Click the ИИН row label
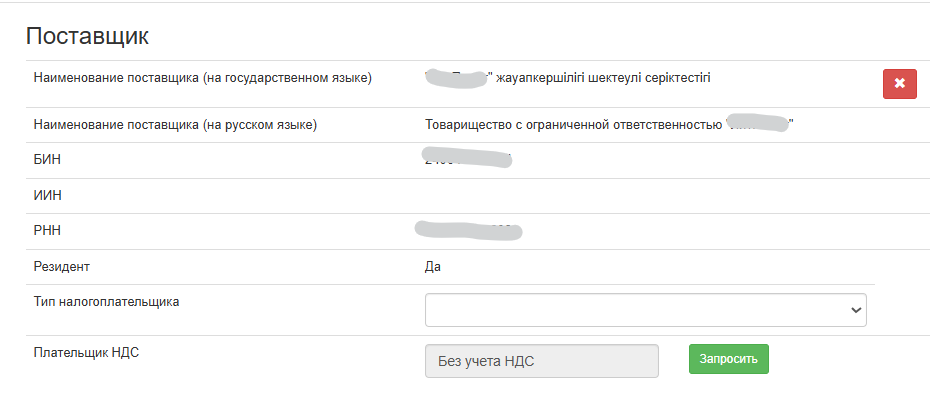Screen dimensions: 932x412 (48, 196)
